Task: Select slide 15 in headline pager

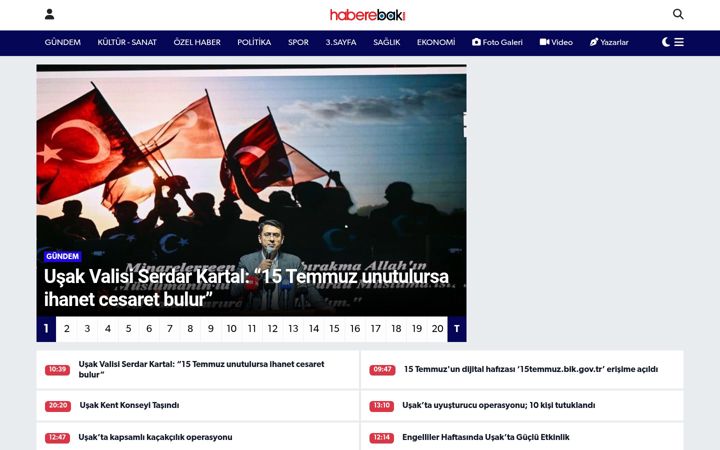Action: (334, 329)
